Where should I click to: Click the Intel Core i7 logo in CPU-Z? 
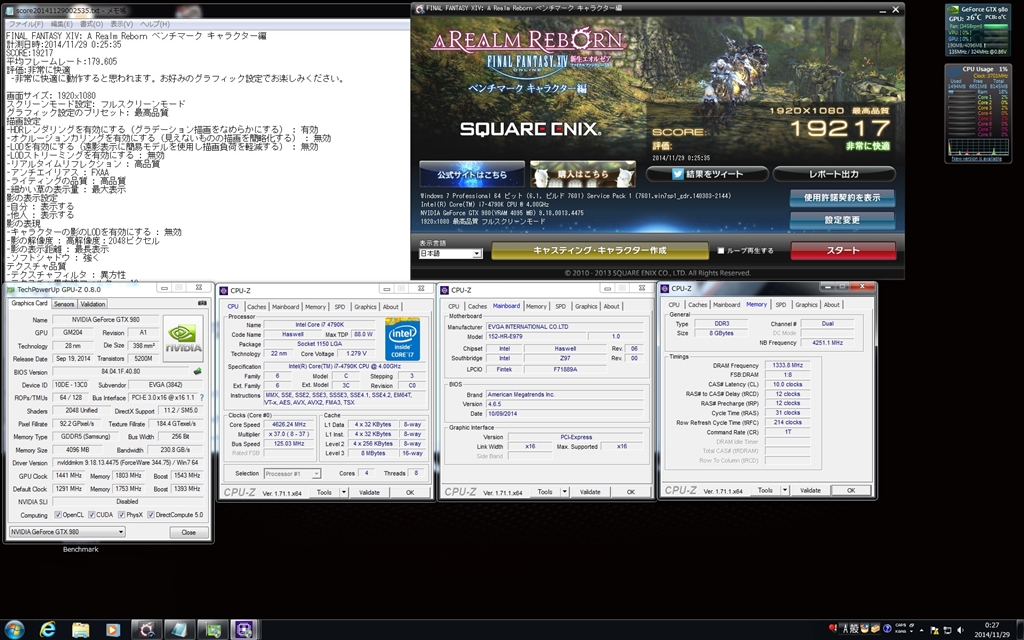(x=402, y=340)
